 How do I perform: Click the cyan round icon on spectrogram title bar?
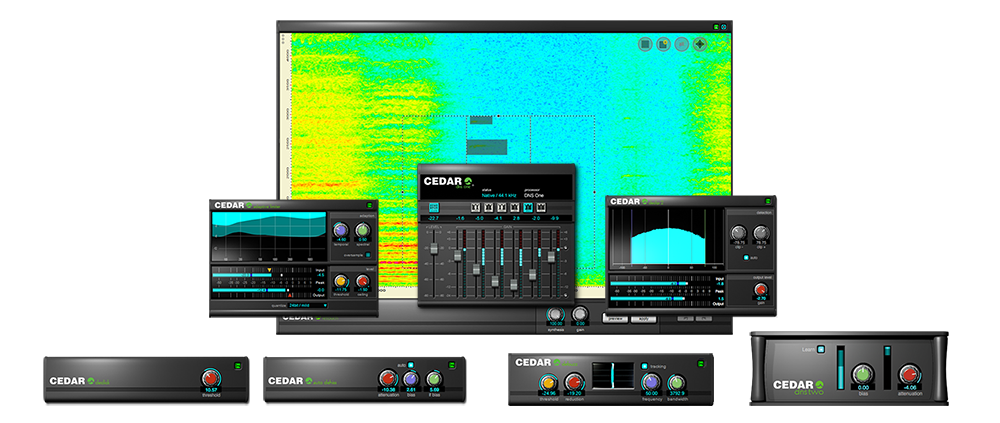[724, 27]
